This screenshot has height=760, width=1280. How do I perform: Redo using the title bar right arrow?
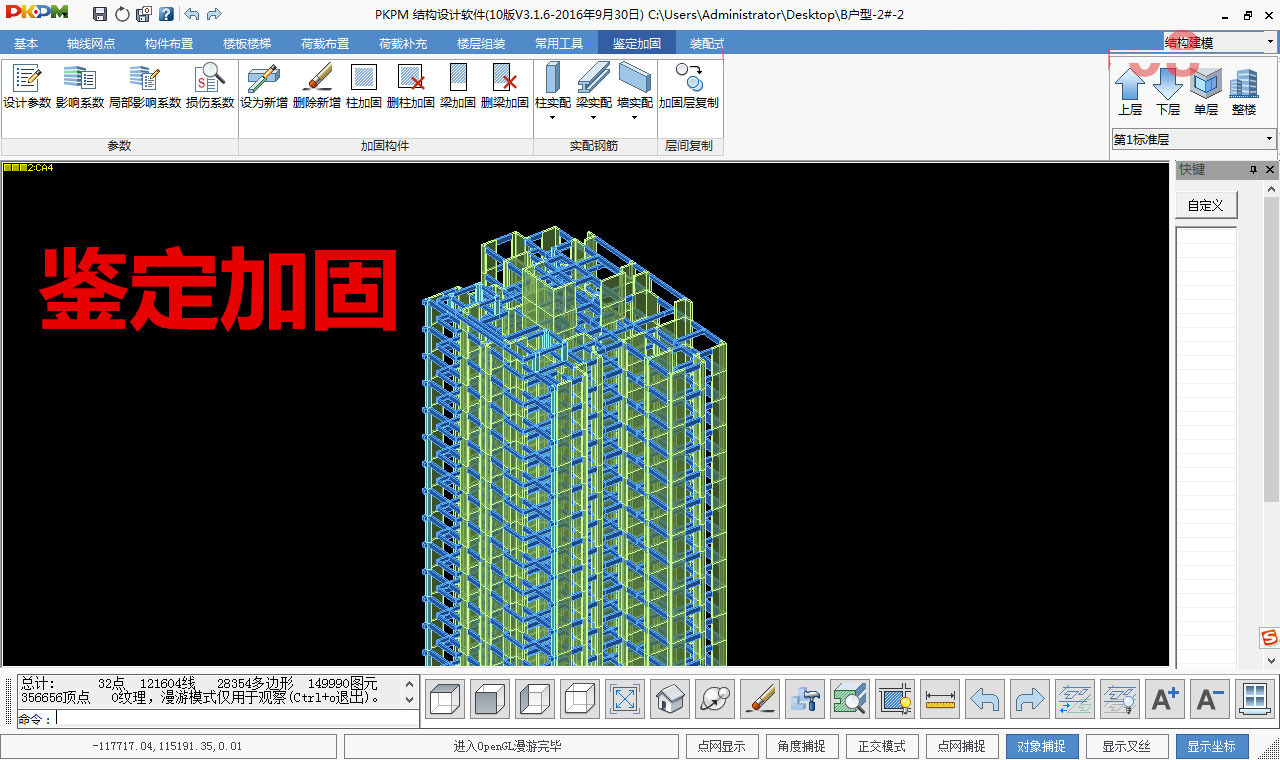214,14
